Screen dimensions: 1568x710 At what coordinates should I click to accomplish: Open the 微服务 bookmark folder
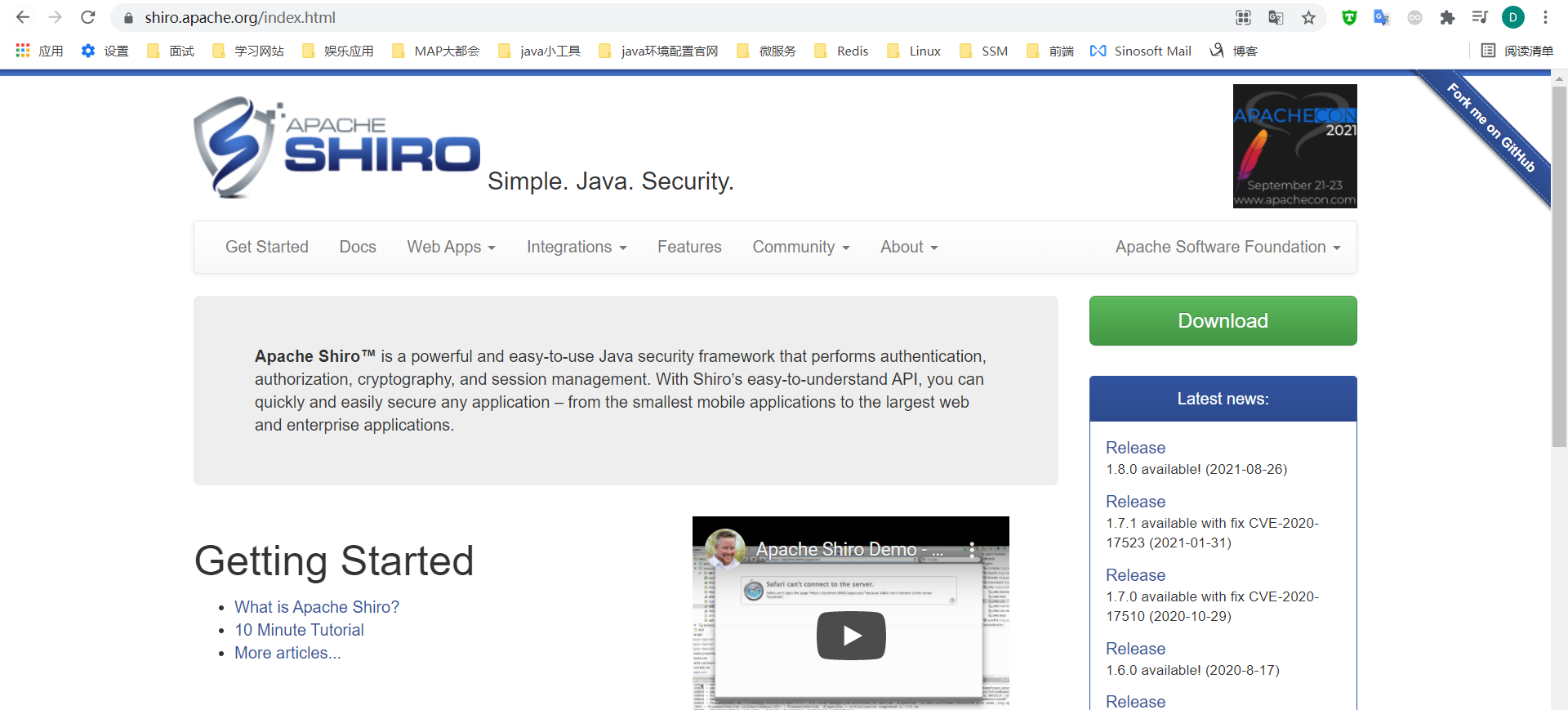pos(766,51)
